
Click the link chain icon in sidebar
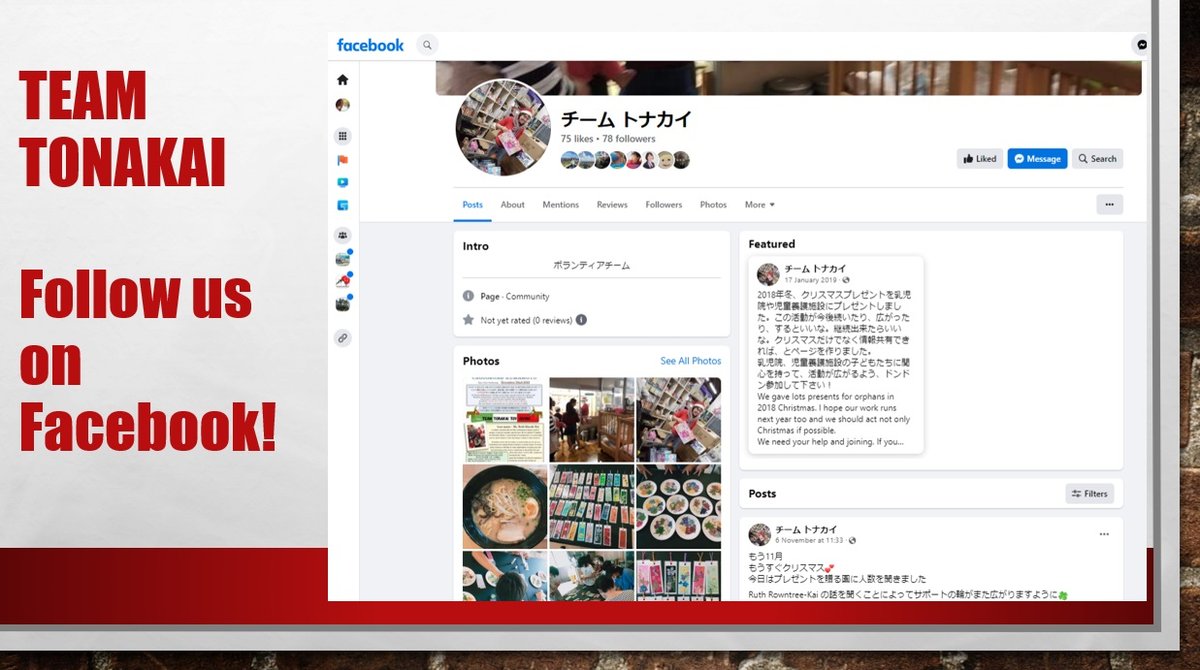(x=343, y=338)
